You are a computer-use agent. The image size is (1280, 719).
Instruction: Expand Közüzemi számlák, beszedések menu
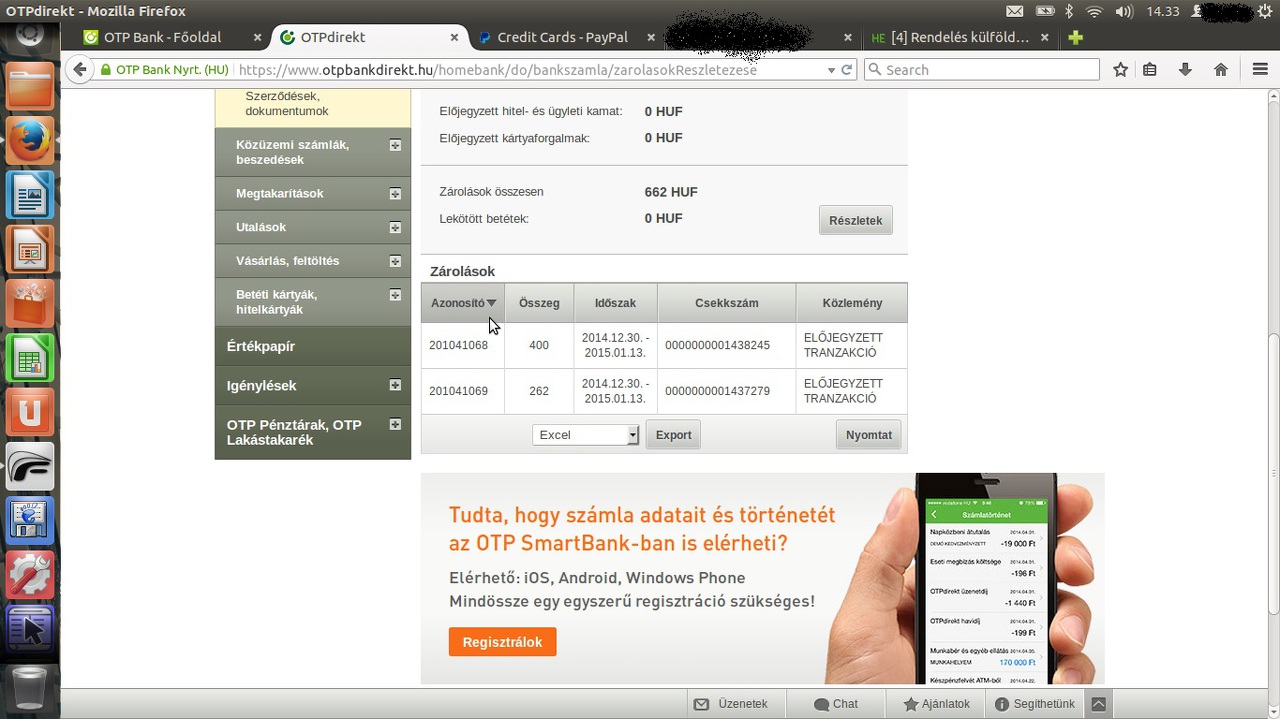[x=395, y=145]
